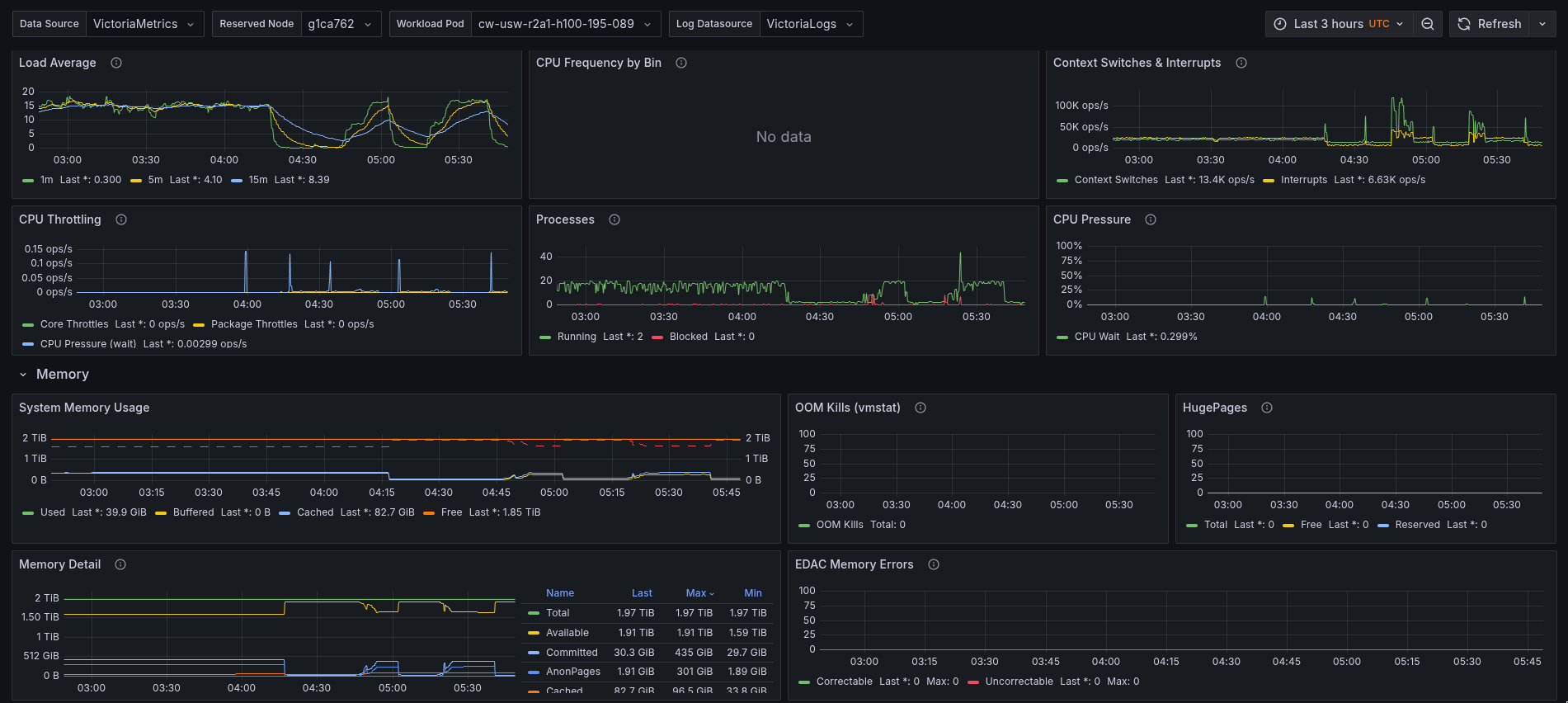1568x703 pixels.
Task: Open the Load Average panel title
Action: click(x=58, y=63)
